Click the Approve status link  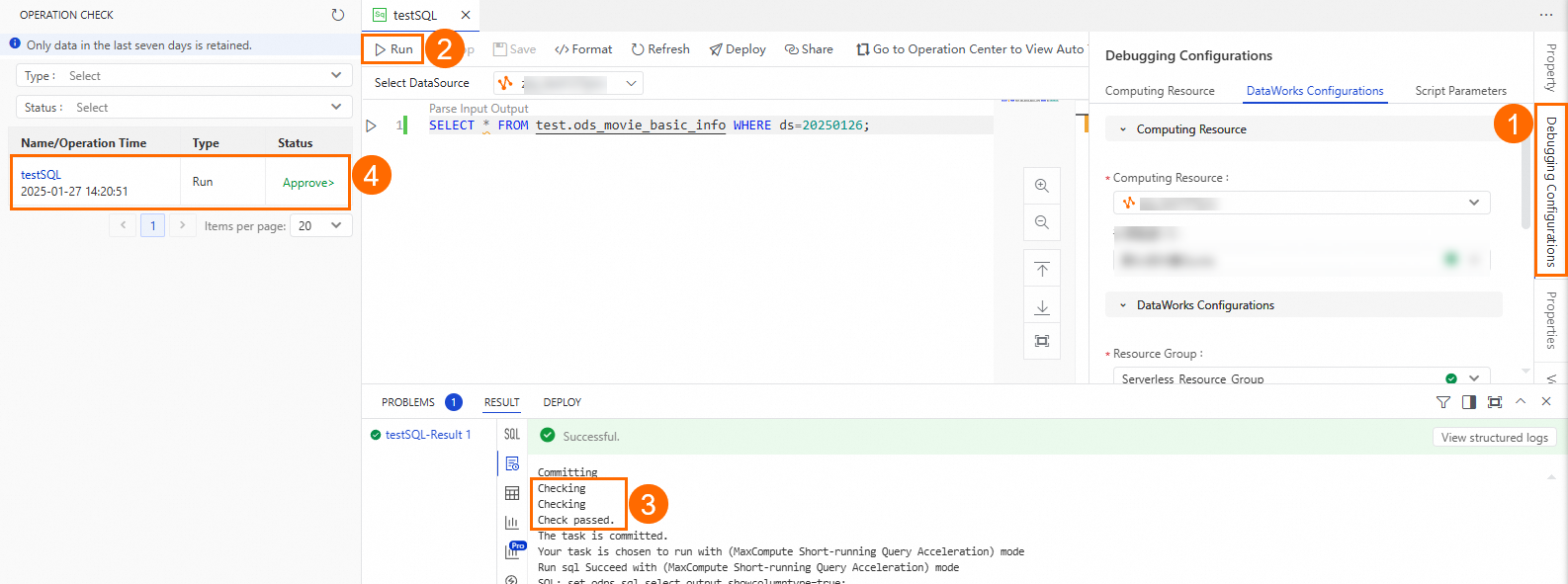pyautogui.click(x=308, y=183)
